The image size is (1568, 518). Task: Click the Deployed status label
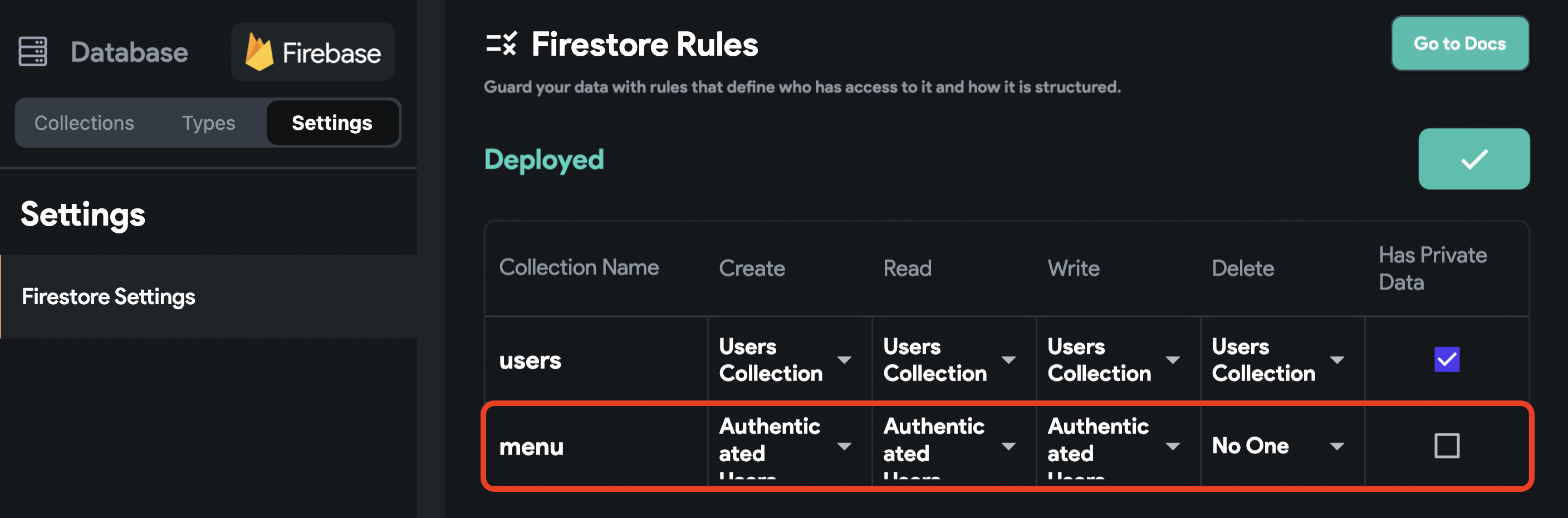click(544, 159)
